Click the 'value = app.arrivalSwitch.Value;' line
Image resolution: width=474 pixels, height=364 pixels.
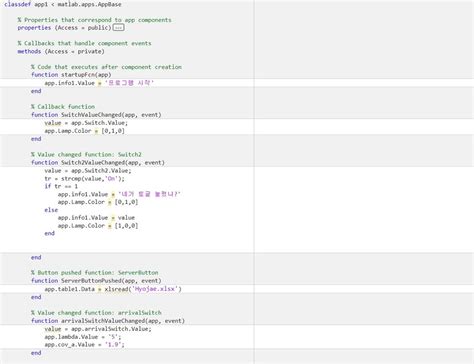coord(98,329)
